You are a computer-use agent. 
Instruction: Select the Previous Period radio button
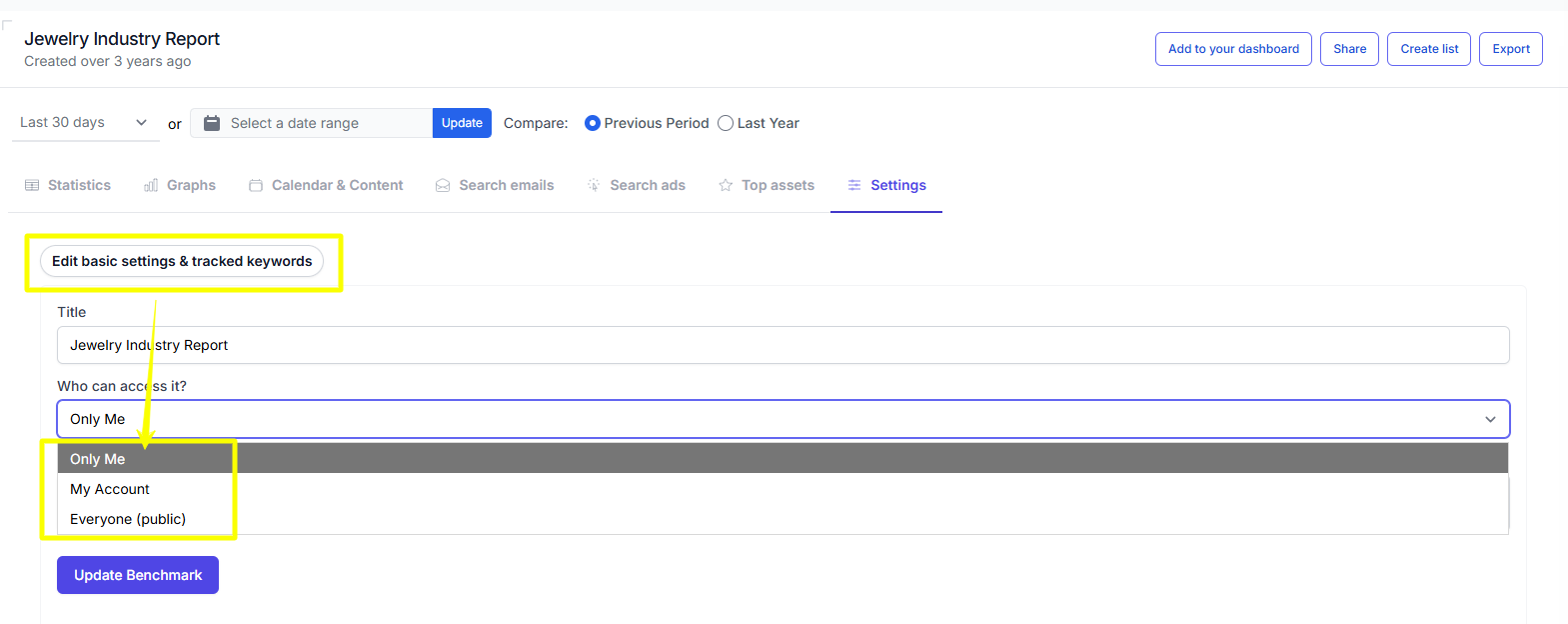[593, 123]
